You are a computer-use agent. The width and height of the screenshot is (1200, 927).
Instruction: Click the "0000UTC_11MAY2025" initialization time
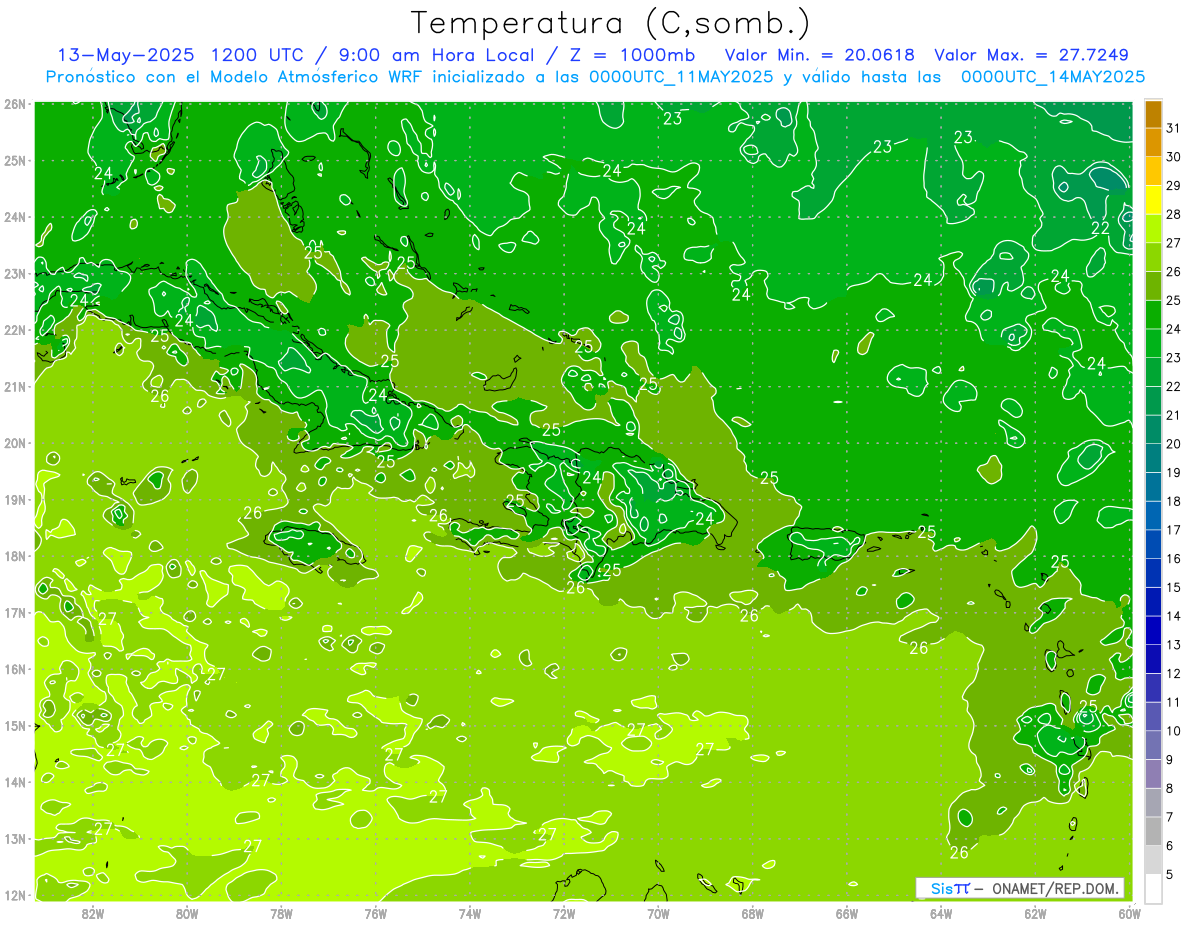click(680, 77)
